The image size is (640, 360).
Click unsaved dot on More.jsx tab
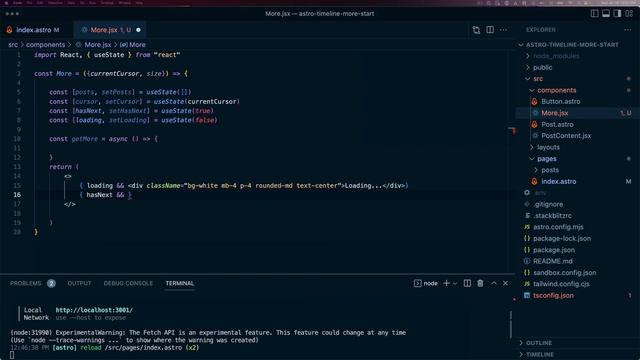(138, 30)
